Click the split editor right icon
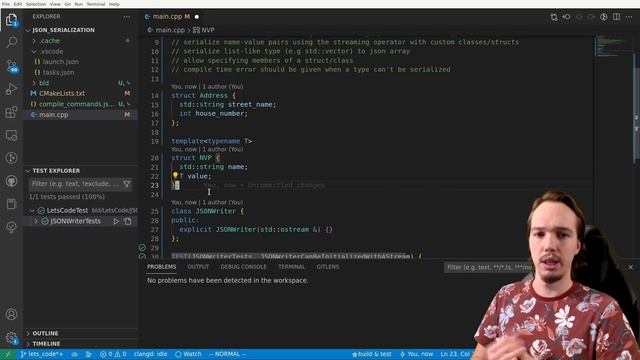640x360 pixels. coord(616,17)
